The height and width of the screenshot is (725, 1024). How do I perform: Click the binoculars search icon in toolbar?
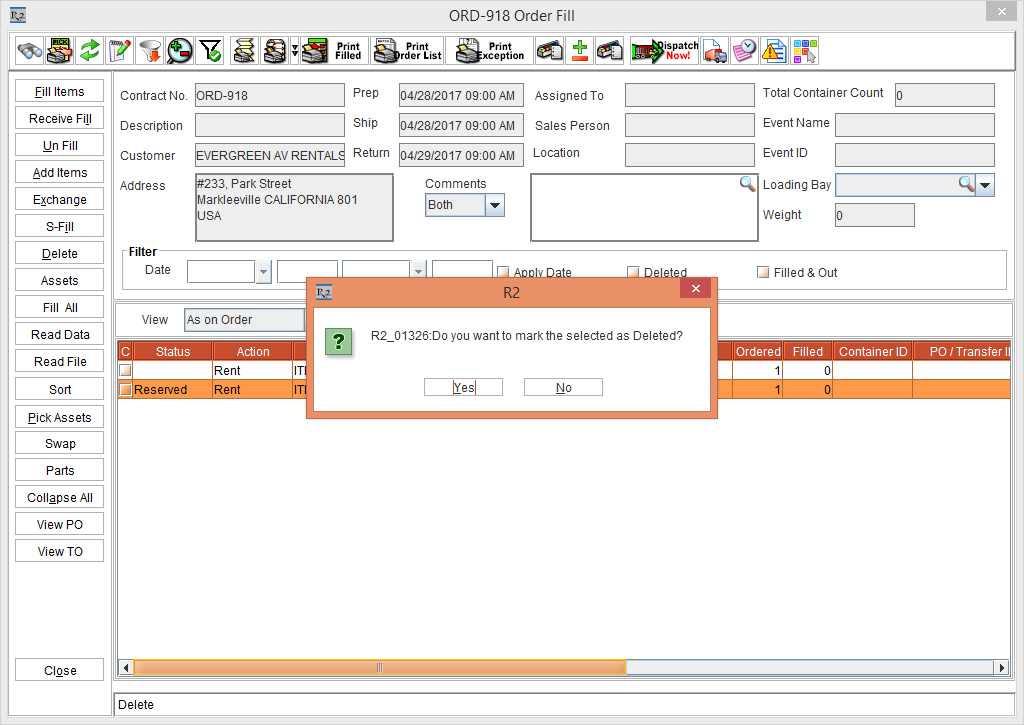tap(30, 50)
